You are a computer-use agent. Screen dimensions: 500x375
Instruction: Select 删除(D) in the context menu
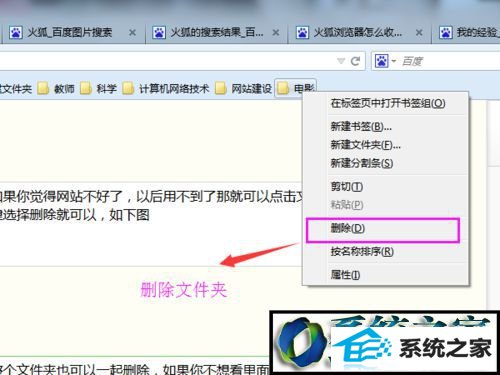tap(383, 230)
